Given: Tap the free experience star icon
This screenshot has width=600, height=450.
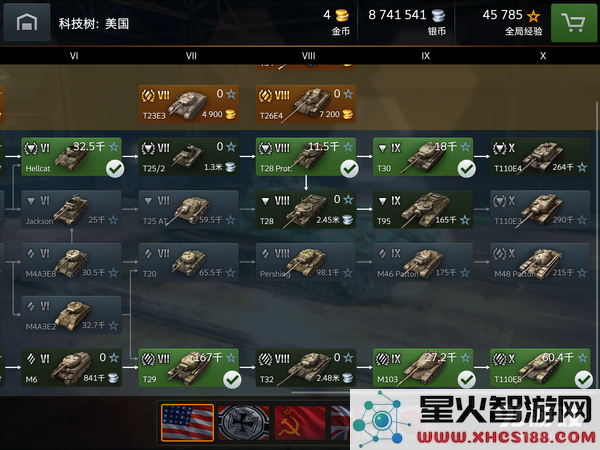Looking at the screenshot, I should [533, 16].
